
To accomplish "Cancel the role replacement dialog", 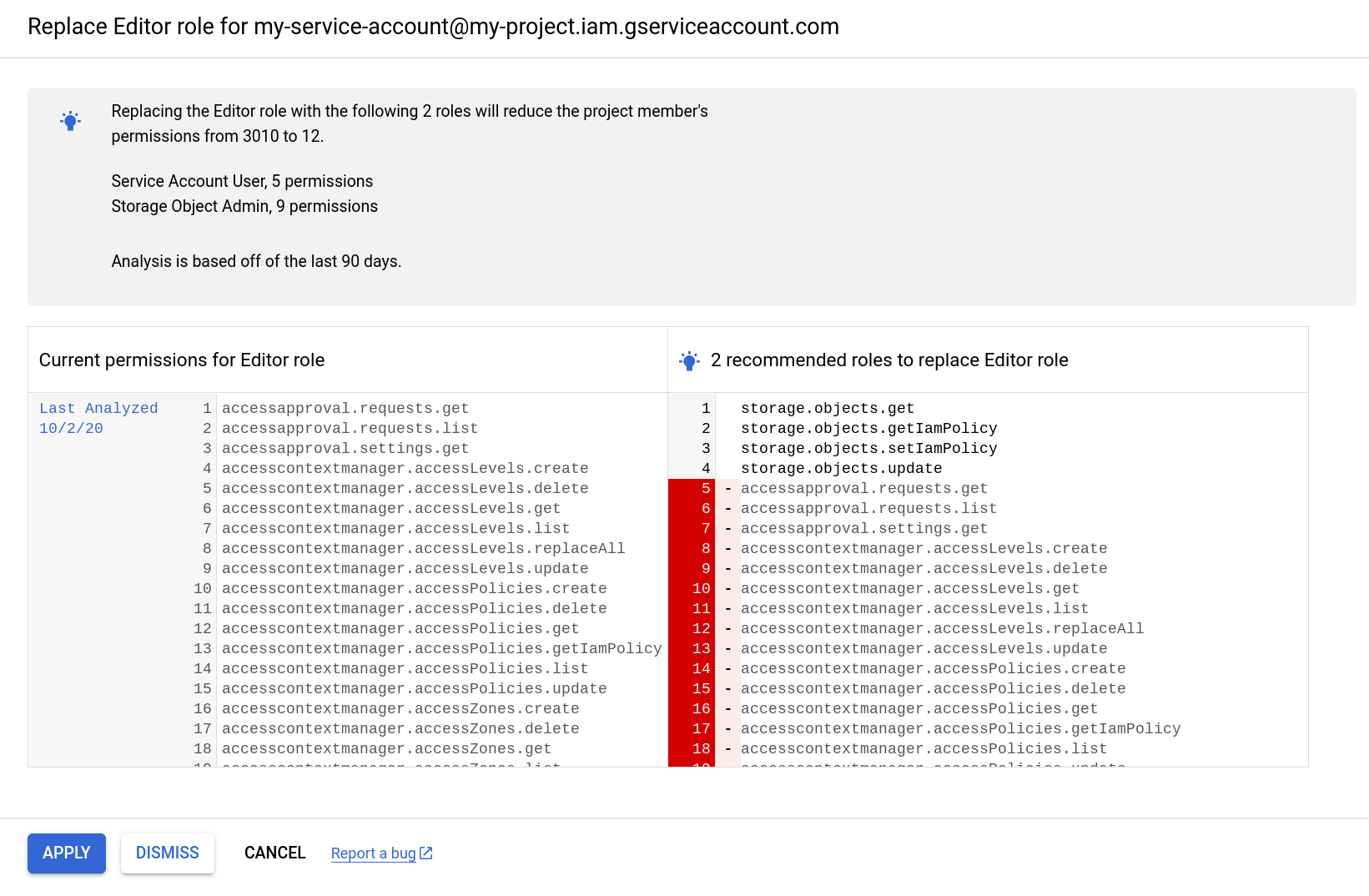I will (x=274, y=853).
